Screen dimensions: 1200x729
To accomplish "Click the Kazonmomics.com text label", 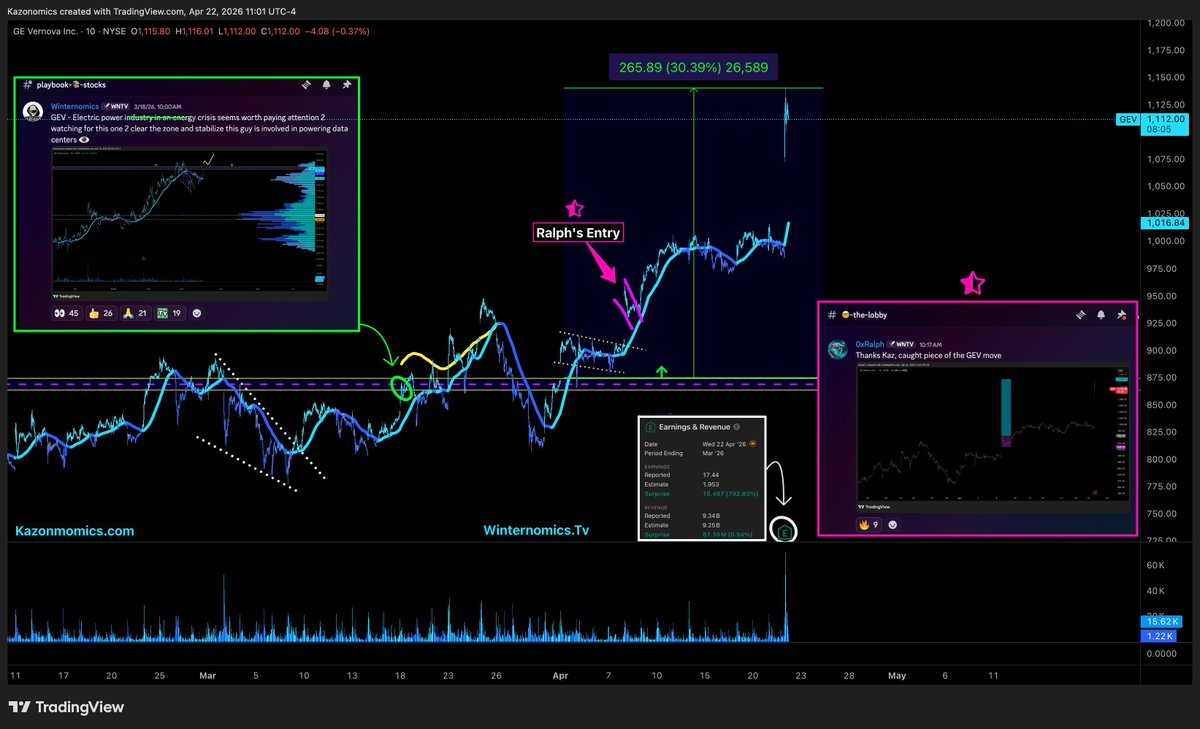I will click(75, 531).
